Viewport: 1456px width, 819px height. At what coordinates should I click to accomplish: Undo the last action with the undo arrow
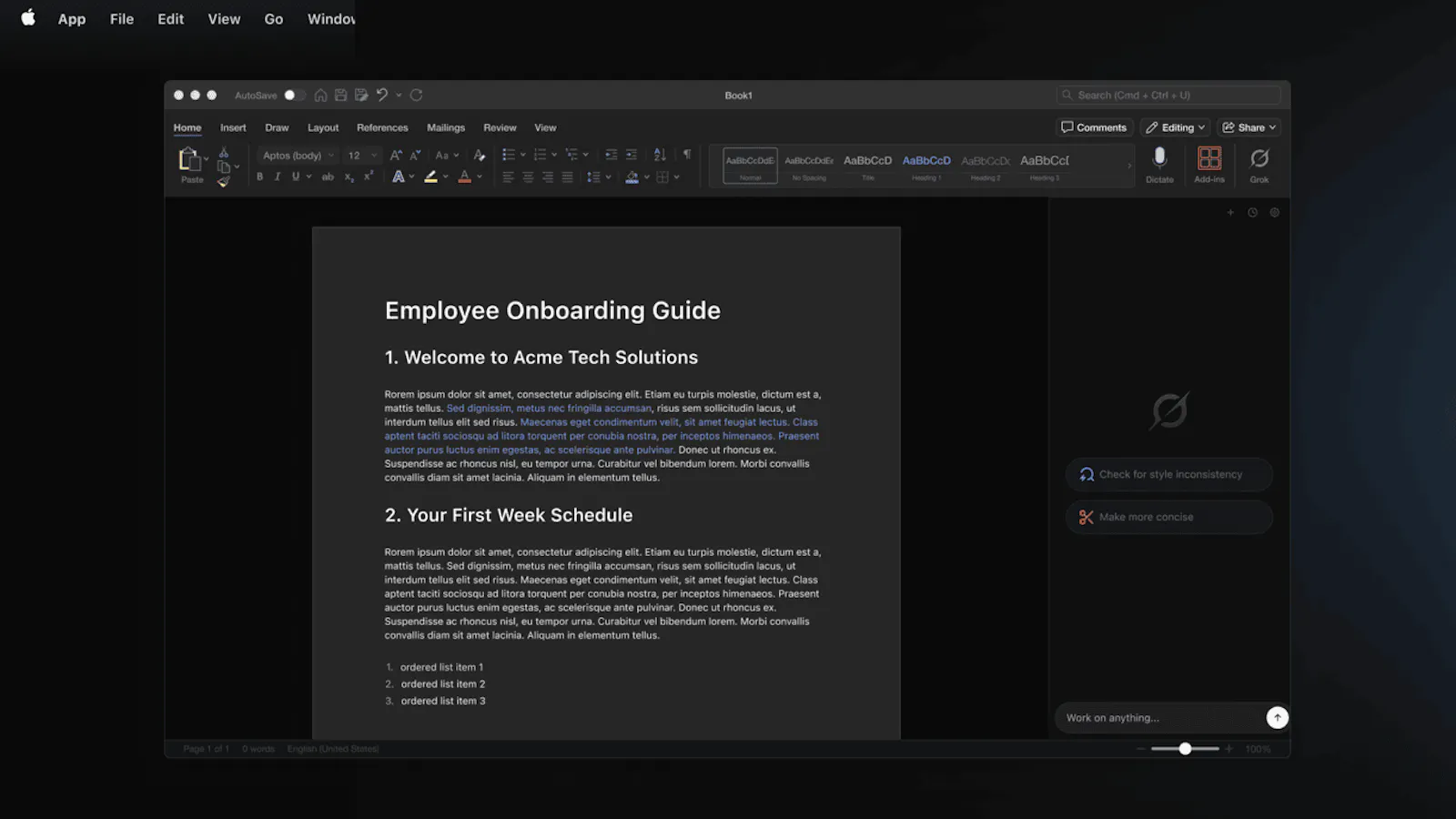click(x=382, y=95)
